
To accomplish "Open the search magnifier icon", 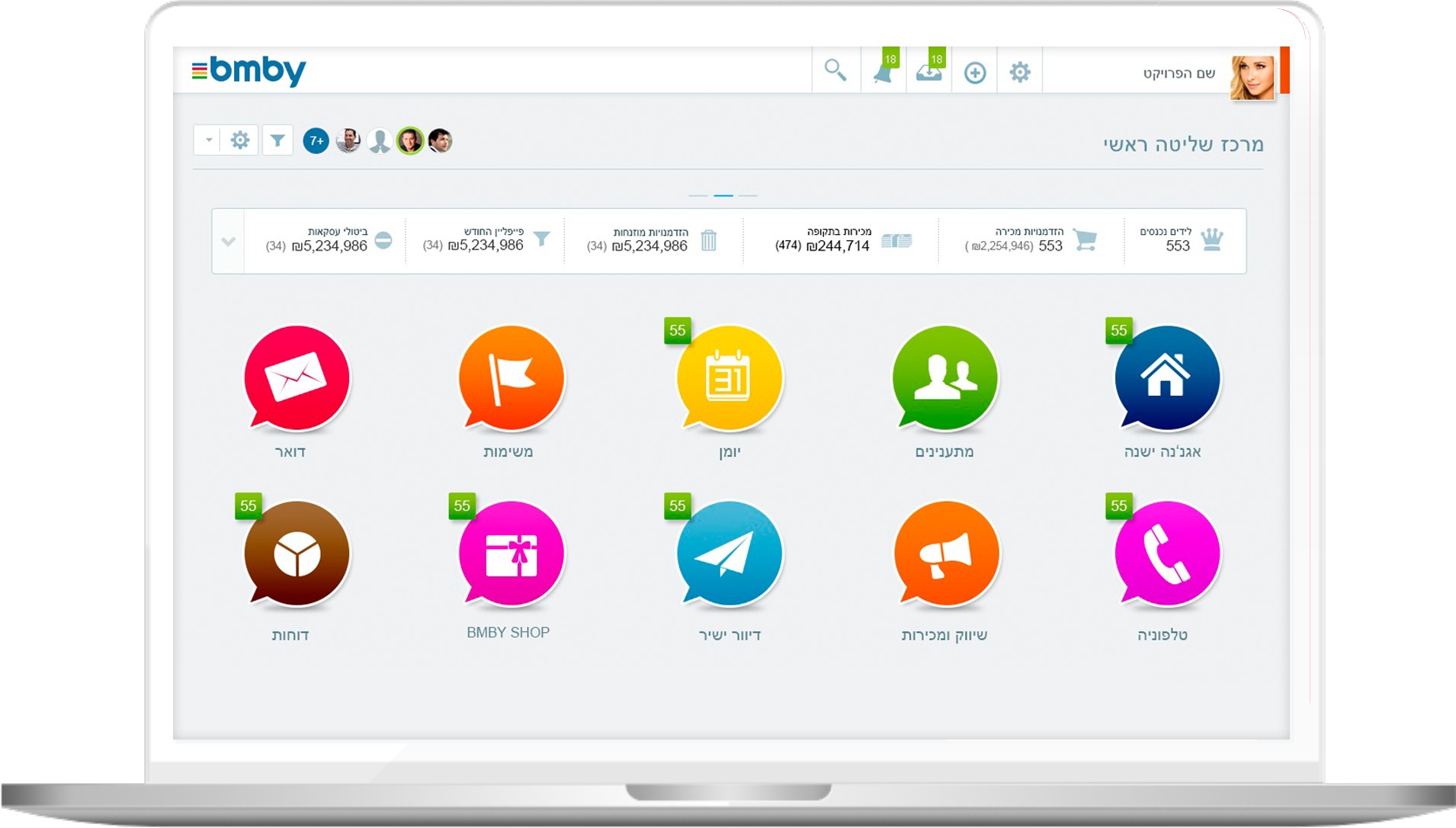I will click(x=835, y=71).
